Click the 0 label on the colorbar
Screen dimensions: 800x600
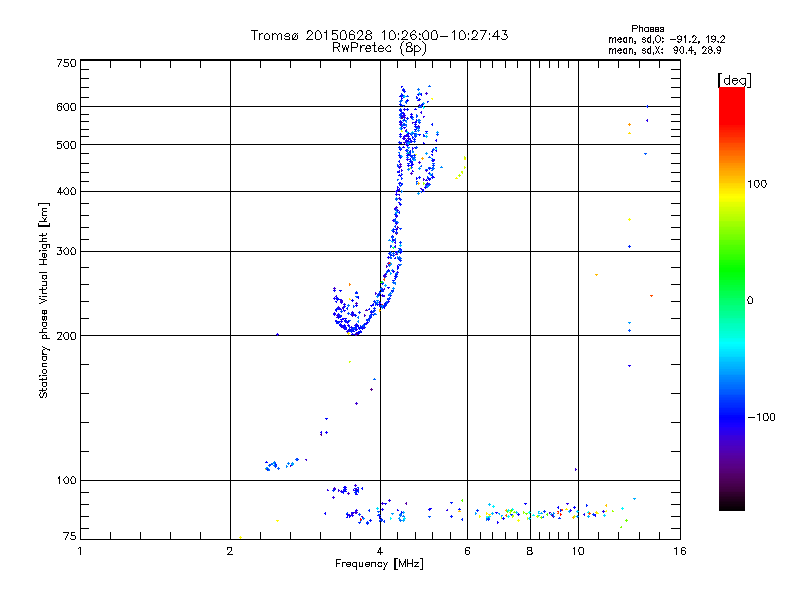[750, 300]
